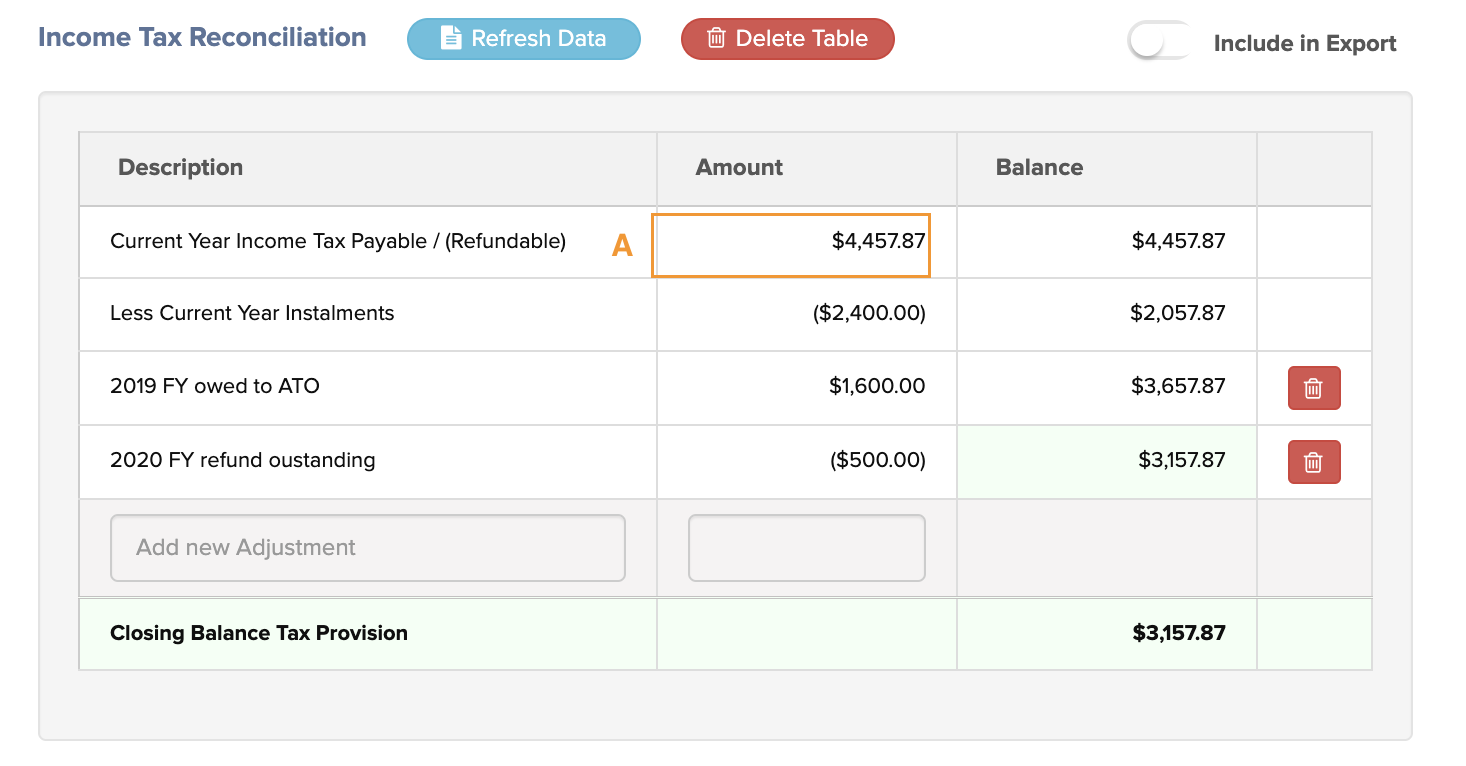The image size is (1466, 766).
Task: Click the Amount column header
Action: coord(739,167)
